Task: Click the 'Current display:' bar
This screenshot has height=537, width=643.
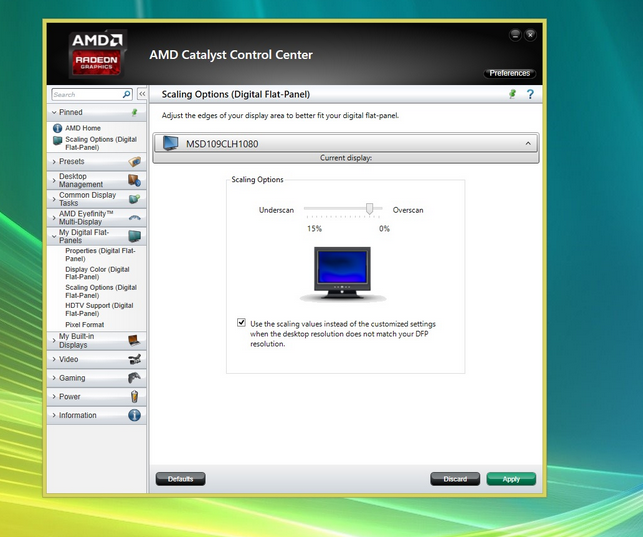Action: pos(346,158)
